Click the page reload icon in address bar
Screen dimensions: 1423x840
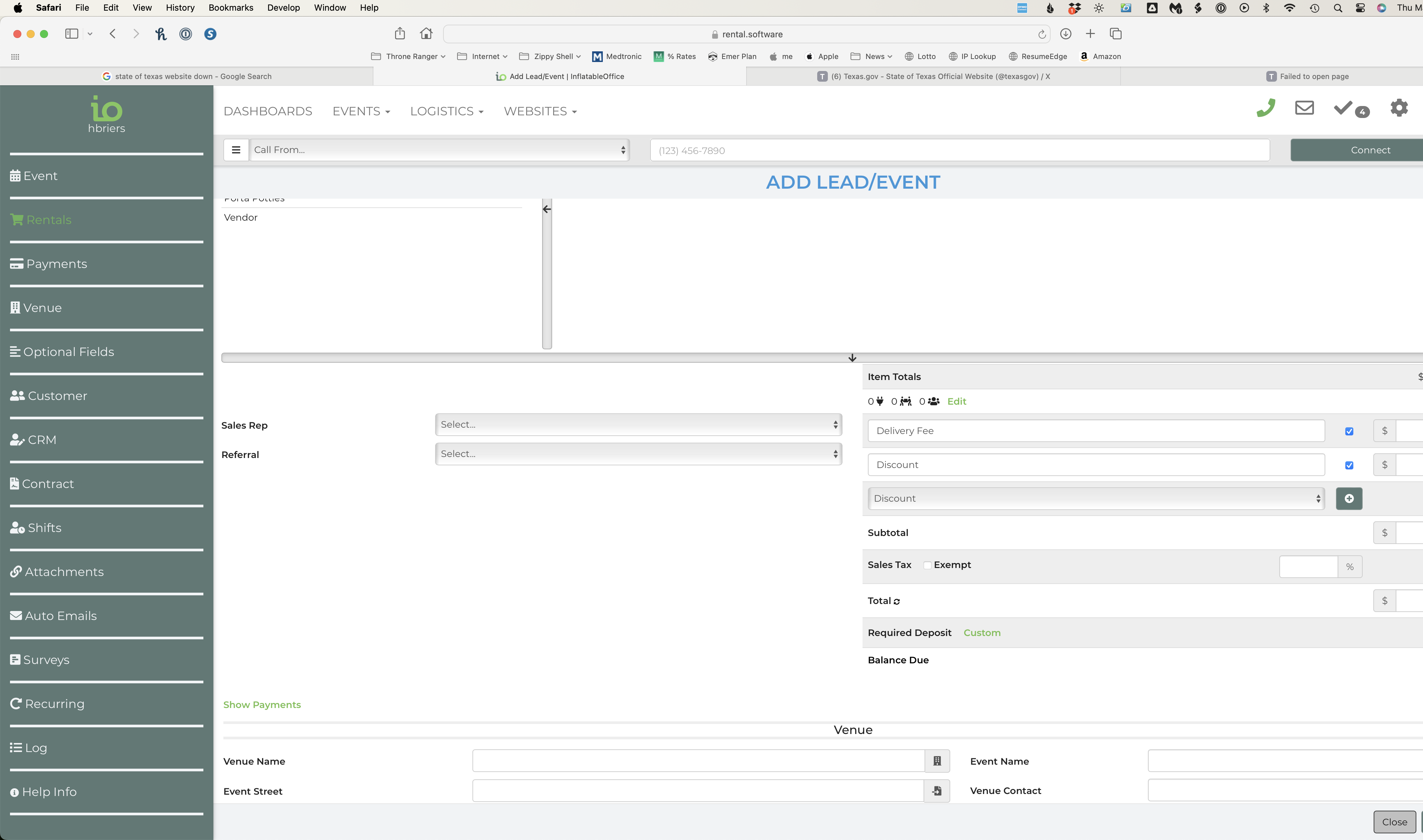coord(1042,35)
